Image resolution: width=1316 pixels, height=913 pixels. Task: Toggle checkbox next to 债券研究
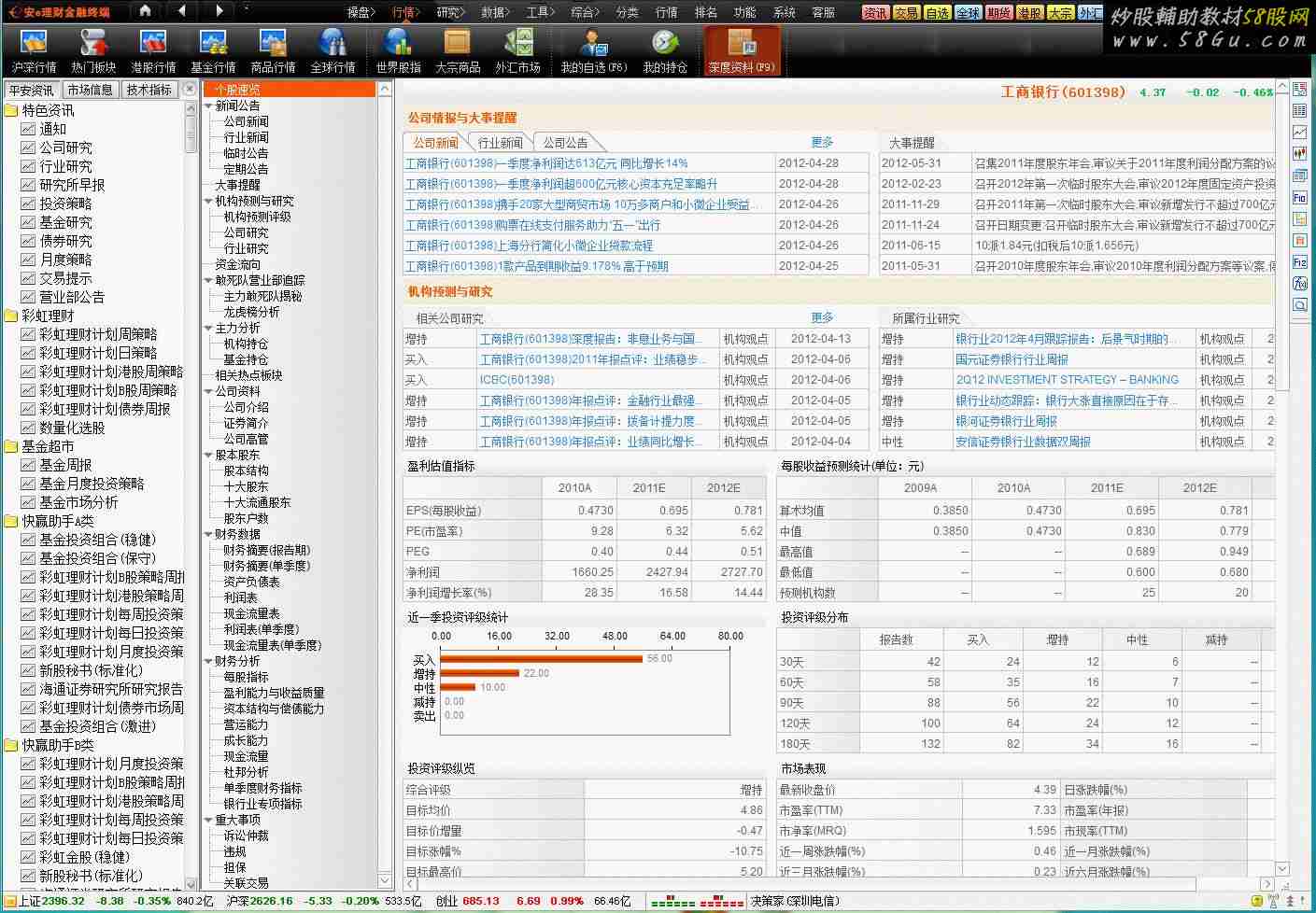click(28, 241)
